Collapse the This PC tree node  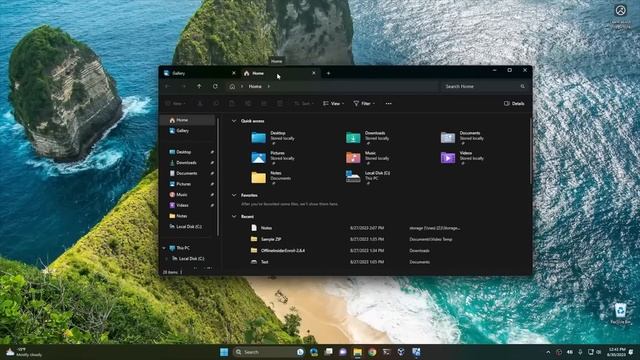(x=164, y=248)
